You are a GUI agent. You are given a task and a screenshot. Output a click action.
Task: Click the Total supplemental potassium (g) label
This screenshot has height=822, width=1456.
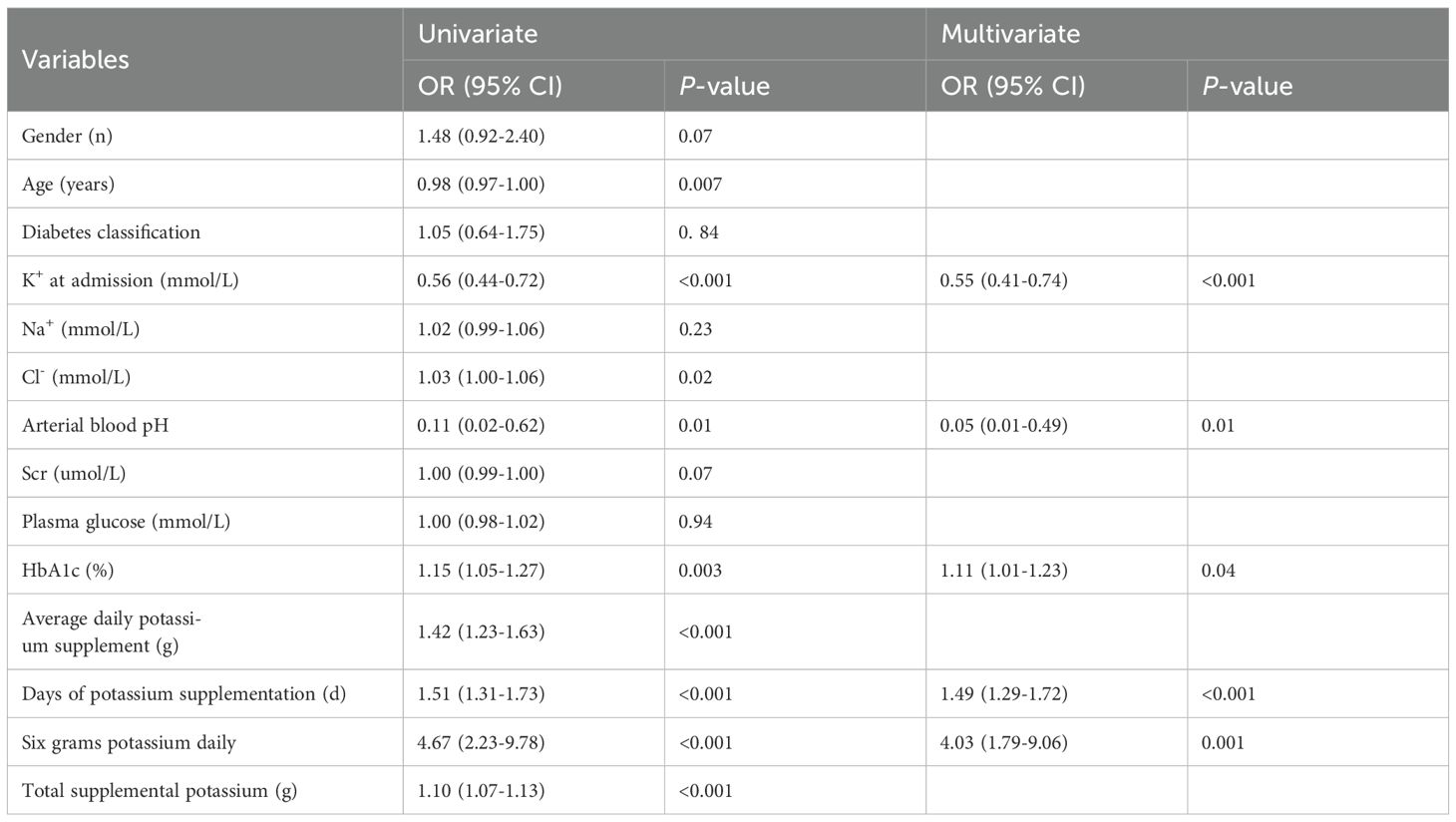click(160, 791)
